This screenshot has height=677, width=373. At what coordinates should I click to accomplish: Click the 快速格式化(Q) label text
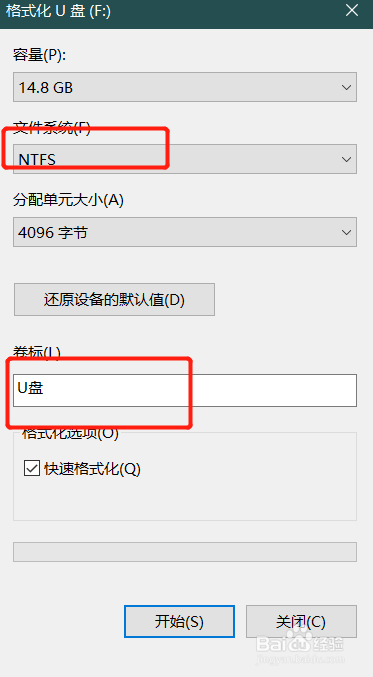click(x=92, y=469)
